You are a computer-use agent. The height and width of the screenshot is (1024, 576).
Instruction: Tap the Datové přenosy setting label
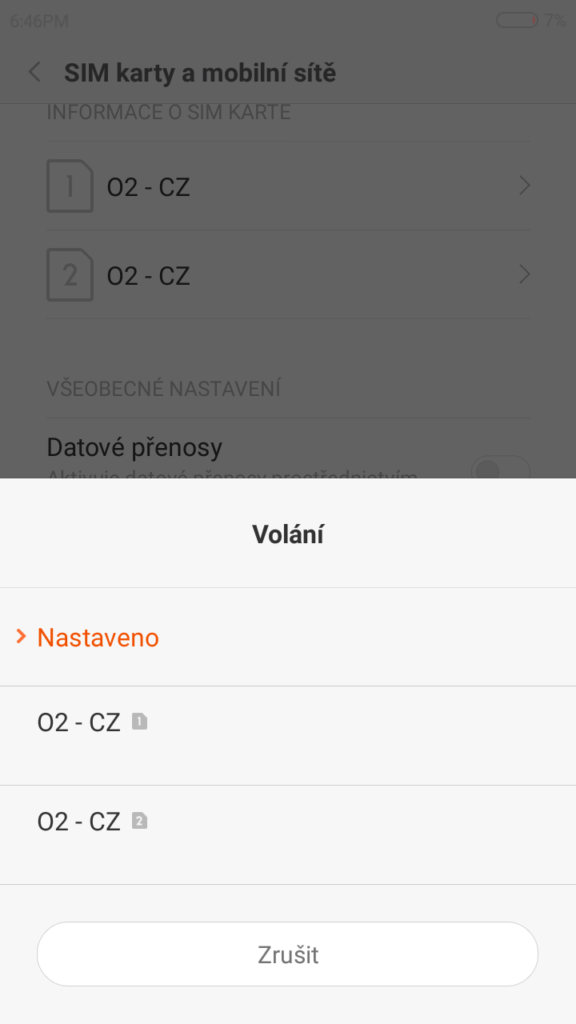click(135, 447)
